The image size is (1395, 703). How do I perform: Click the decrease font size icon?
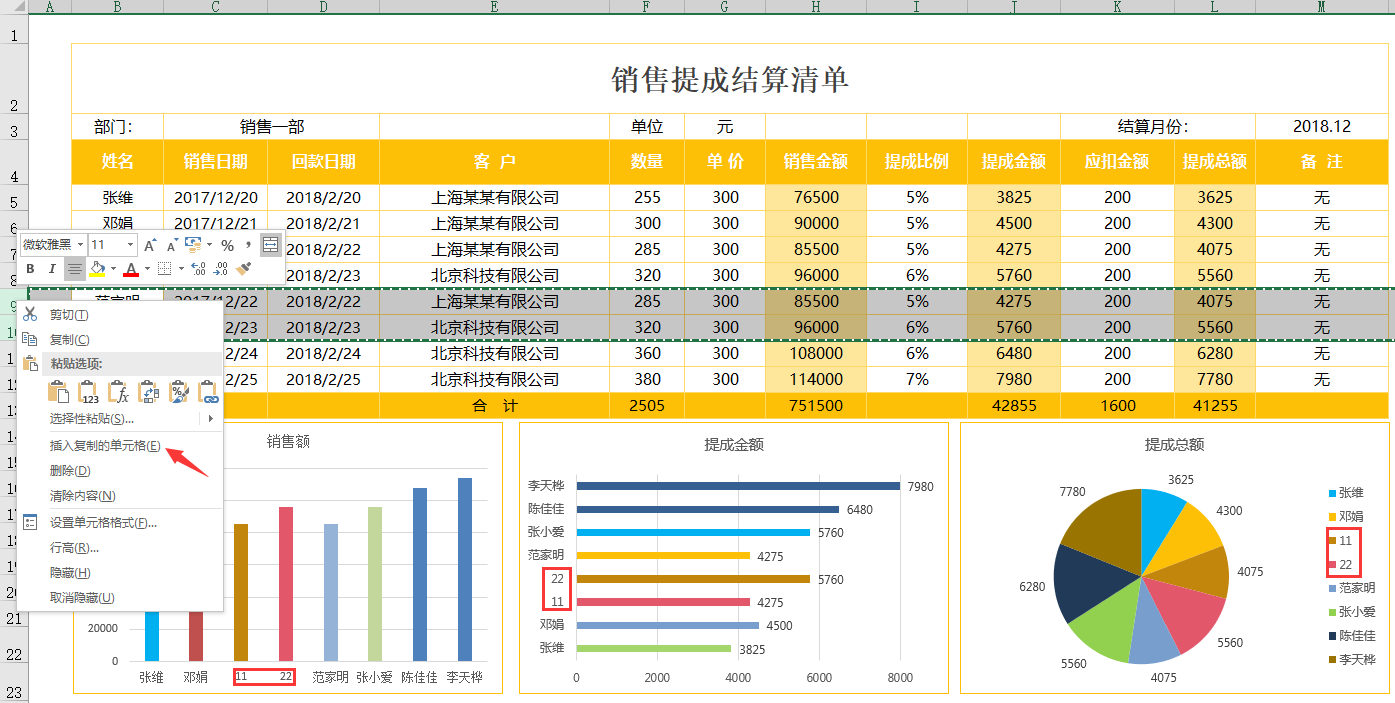click(172, 245)
